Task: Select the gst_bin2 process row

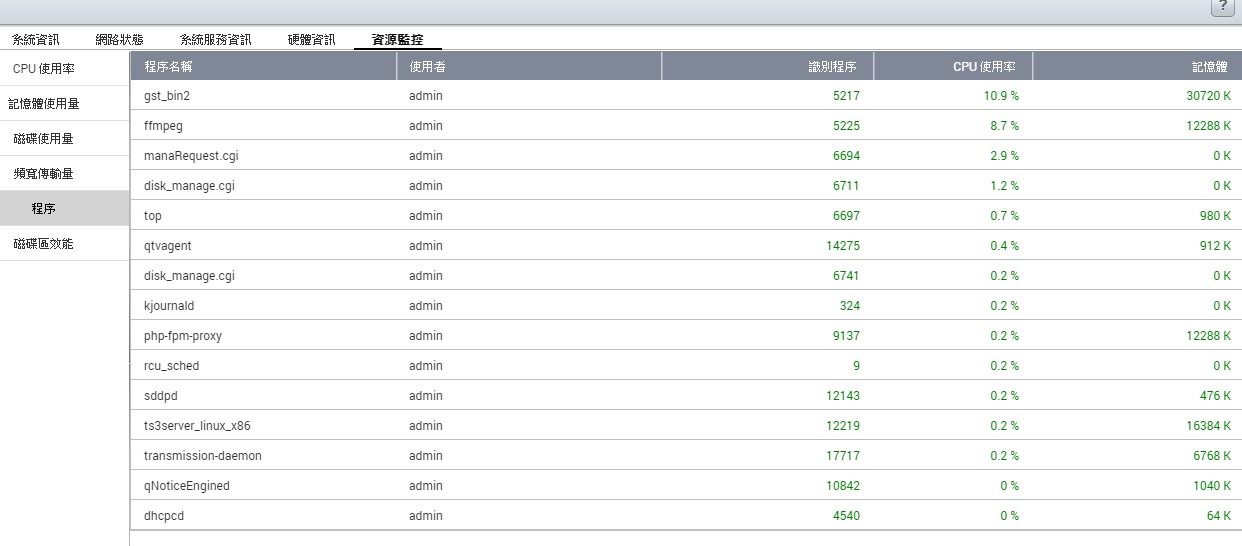Action: tap(686, 95)
